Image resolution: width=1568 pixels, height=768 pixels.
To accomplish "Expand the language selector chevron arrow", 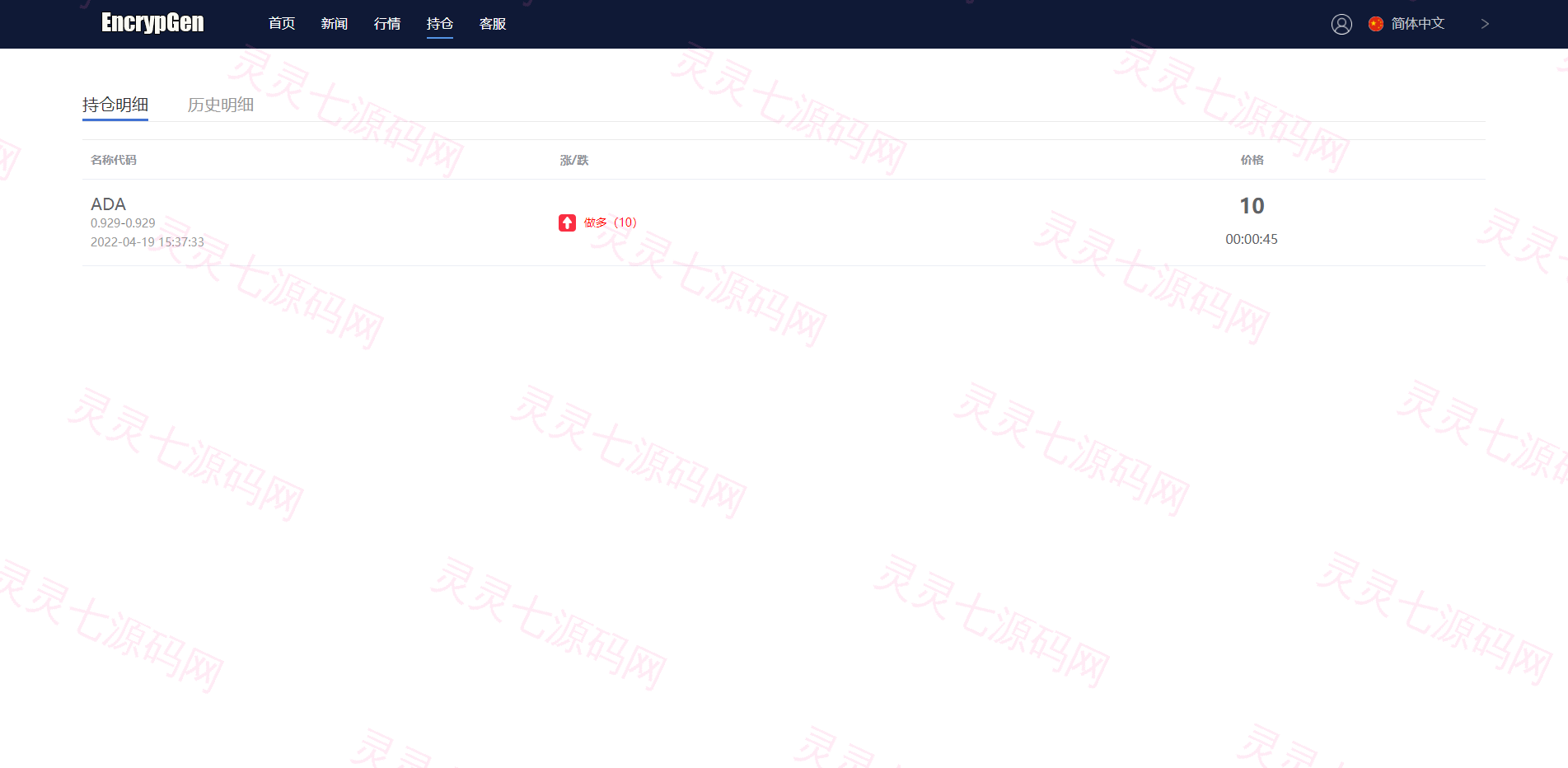I will pos(1485,24).
